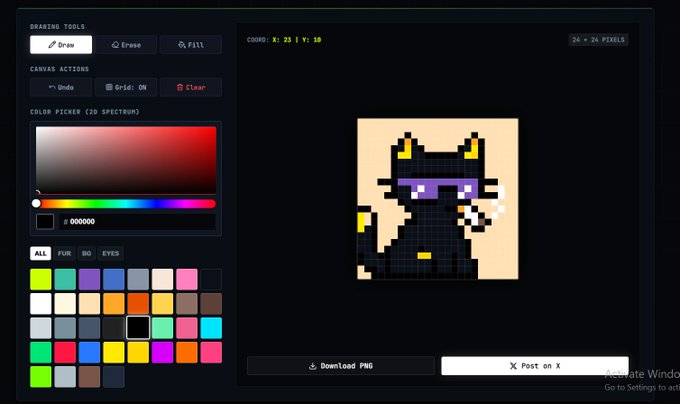680x404 pixels.
Task: Undo the last canvas action
Action: (x=61, y=87)
